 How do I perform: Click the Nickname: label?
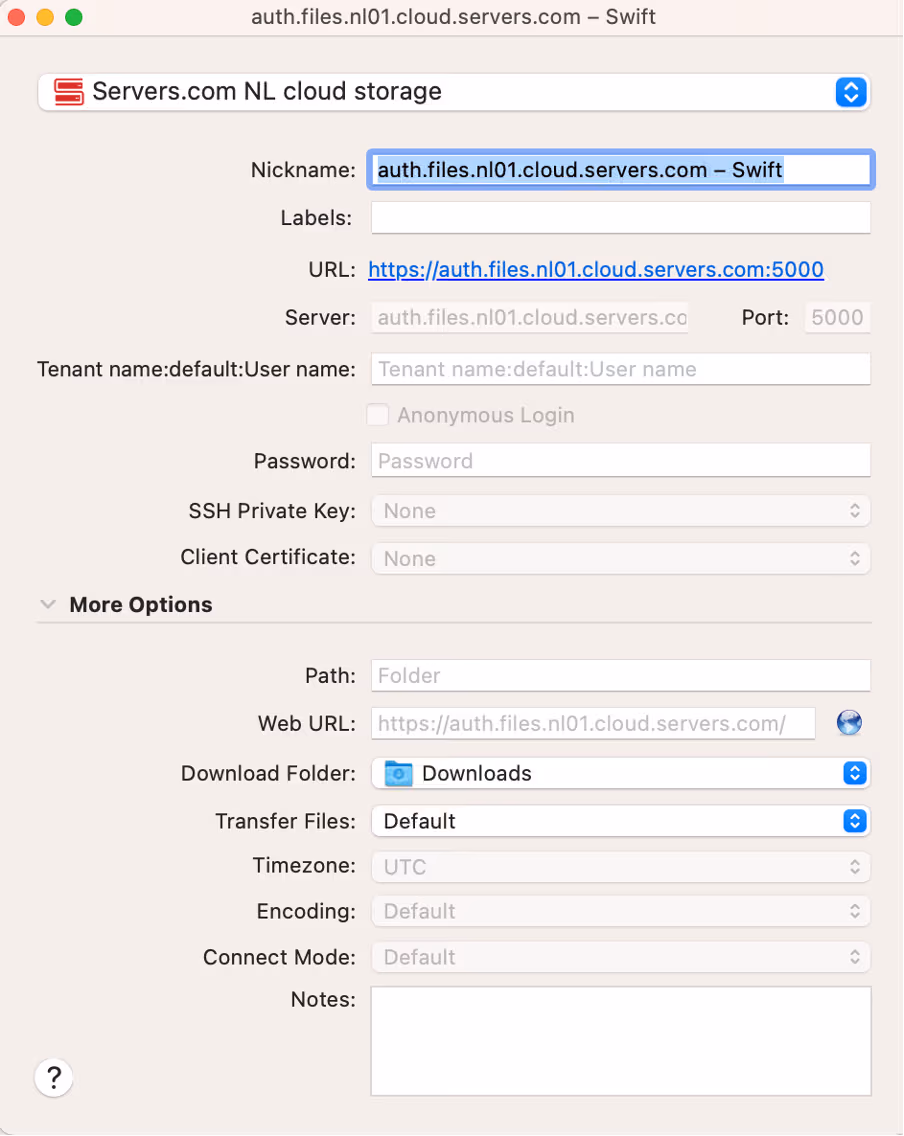coord(303,170)
